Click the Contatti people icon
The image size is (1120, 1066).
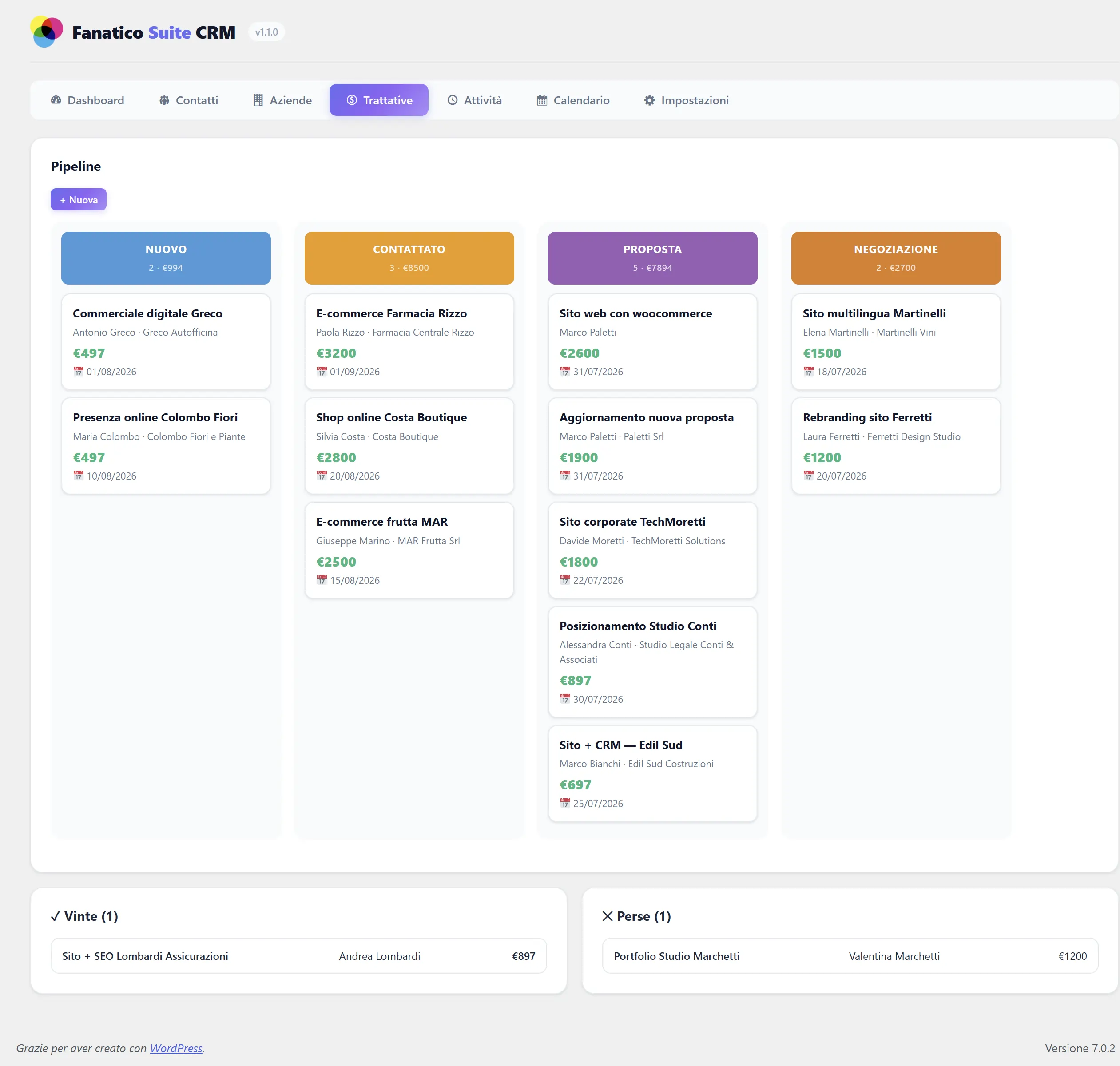pos(164,100)
